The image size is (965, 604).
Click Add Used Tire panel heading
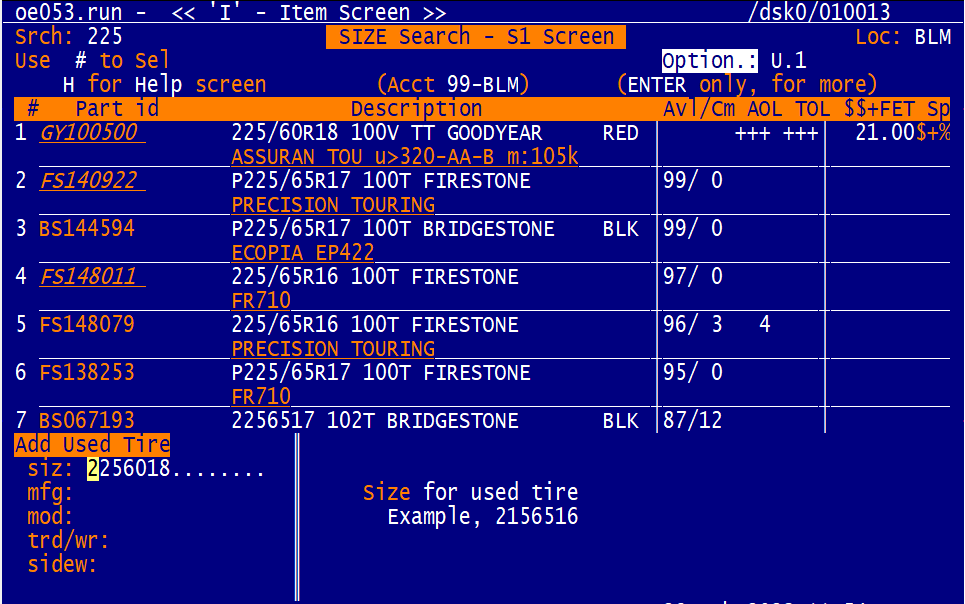click(92, 445)
